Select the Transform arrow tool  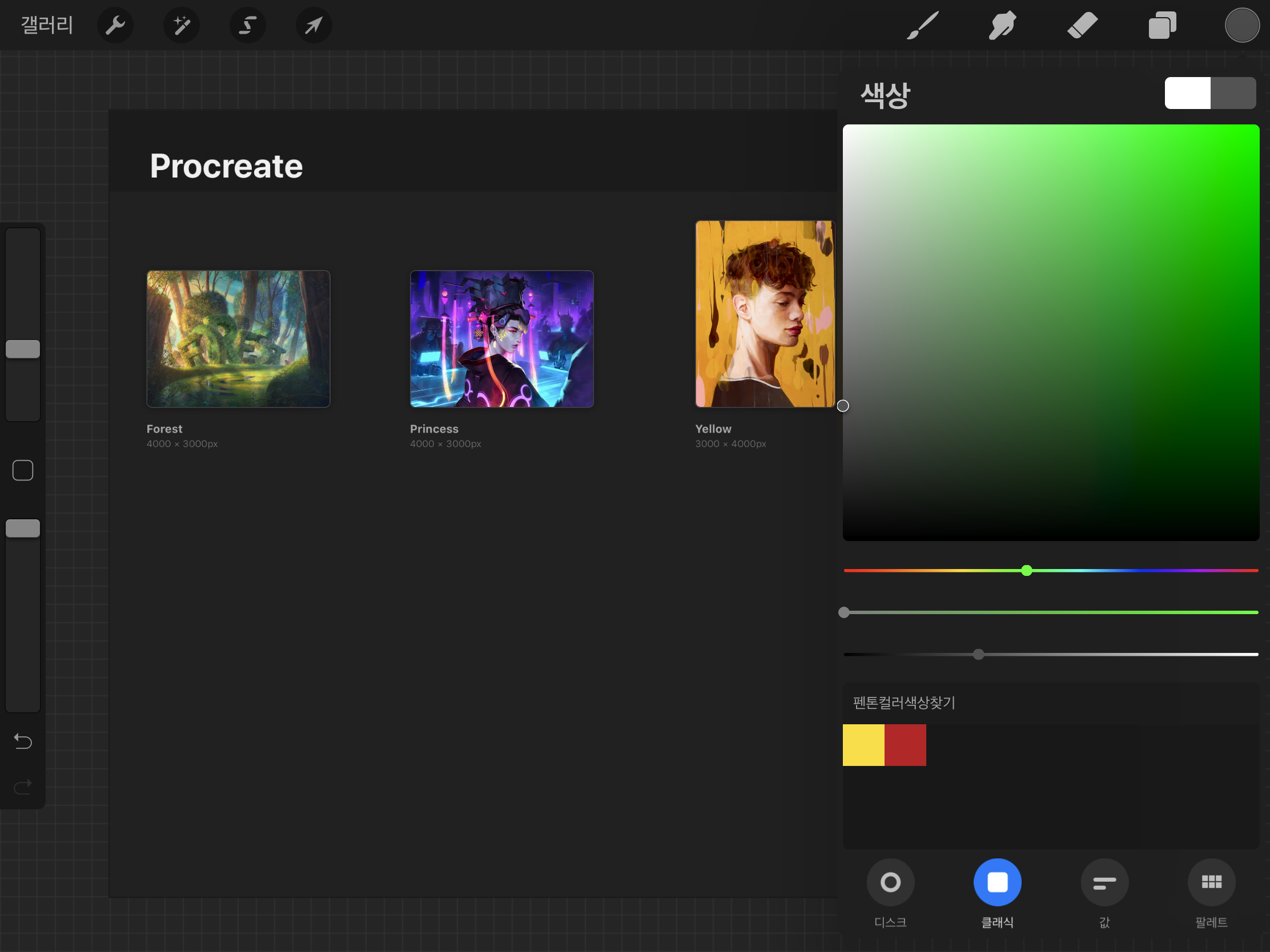[x=314, y=25]
